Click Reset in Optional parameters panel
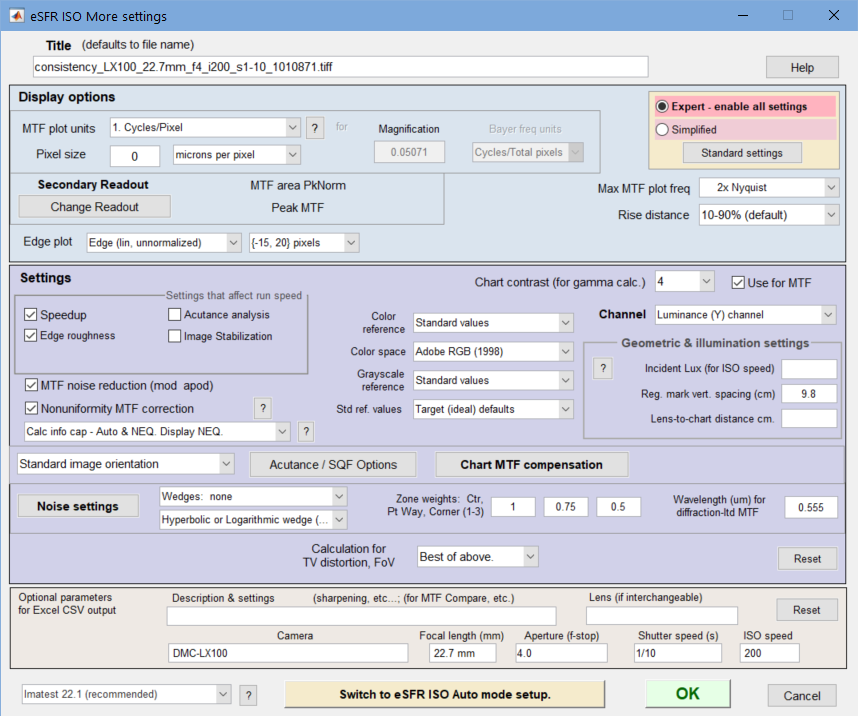Viewport: 858px width, 716px height. [807, 610]
